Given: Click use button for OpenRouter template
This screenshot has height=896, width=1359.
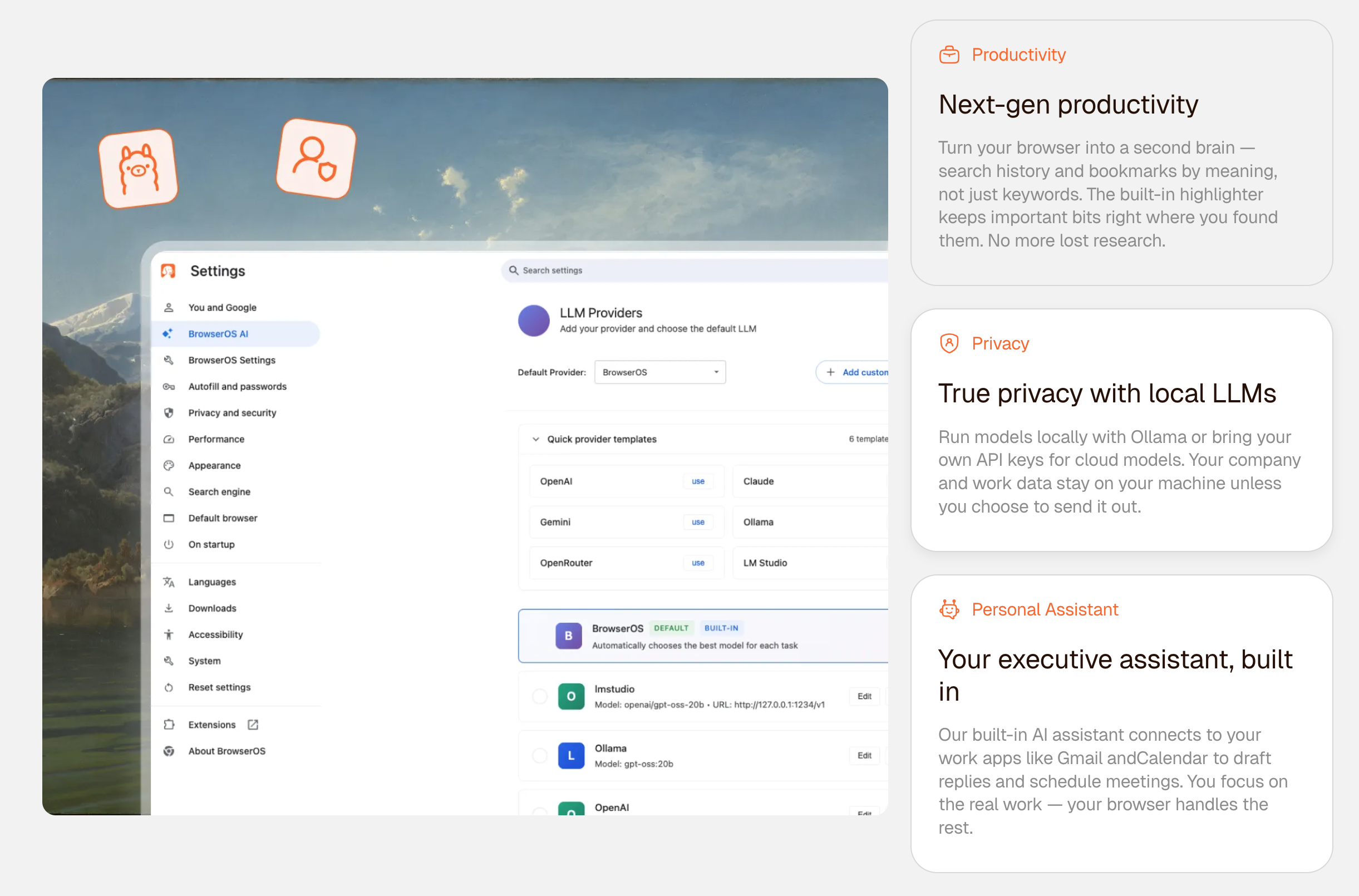Looking at the screenshot, I should click(697, 563).
